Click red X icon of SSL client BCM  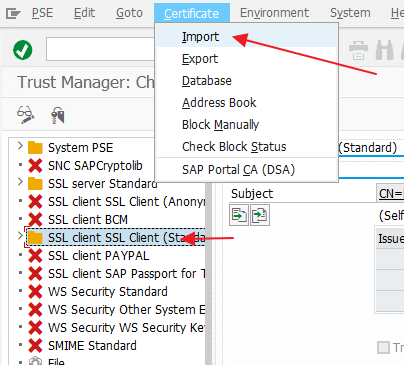point(35,220)
